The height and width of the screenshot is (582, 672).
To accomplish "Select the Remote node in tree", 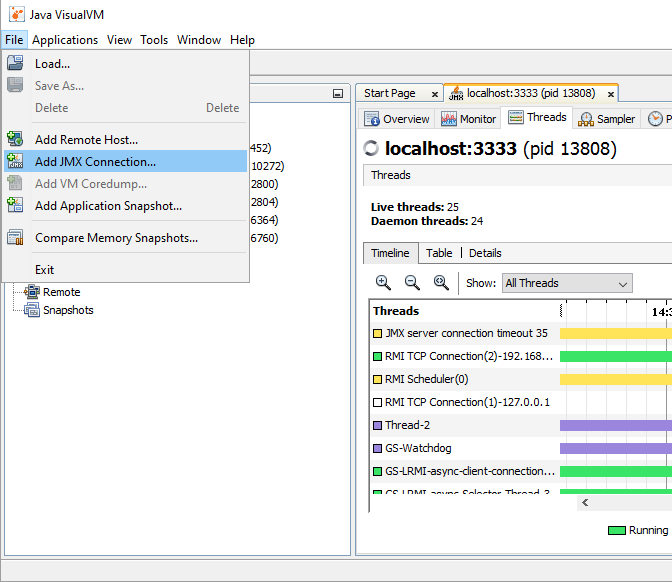I will point(61,292).
